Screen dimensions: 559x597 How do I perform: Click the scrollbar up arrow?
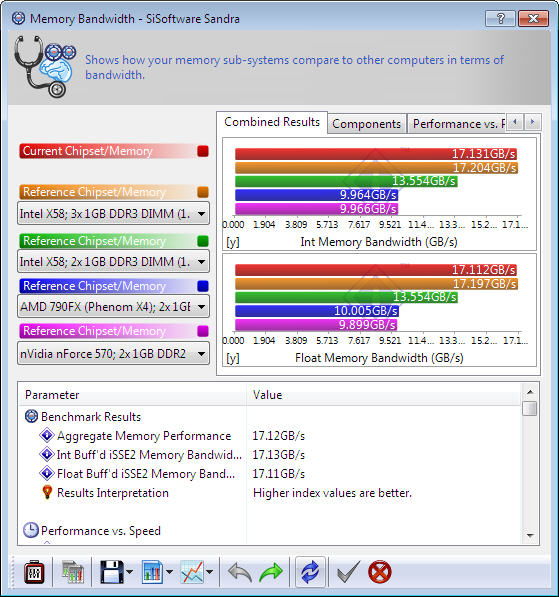pyautogui.click(x=530, y=391)
